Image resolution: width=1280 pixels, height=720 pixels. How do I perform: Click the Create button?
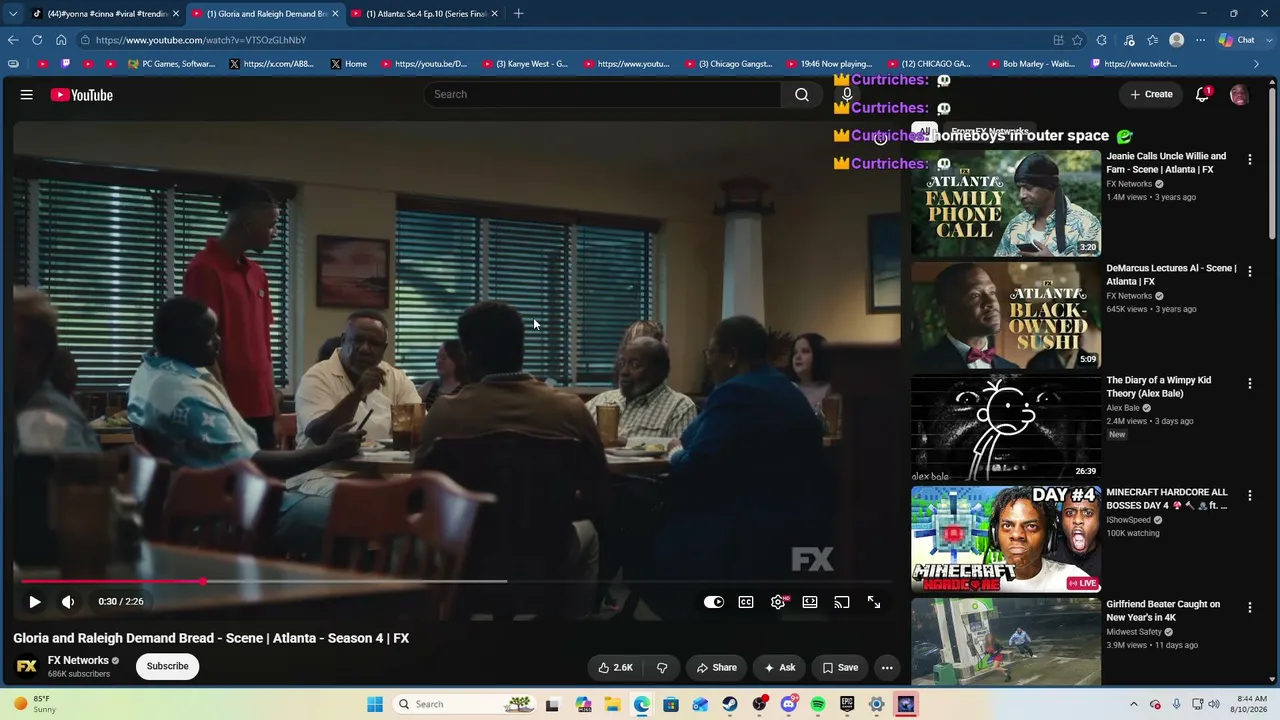pyautogui.click(x=1151, y=94)
